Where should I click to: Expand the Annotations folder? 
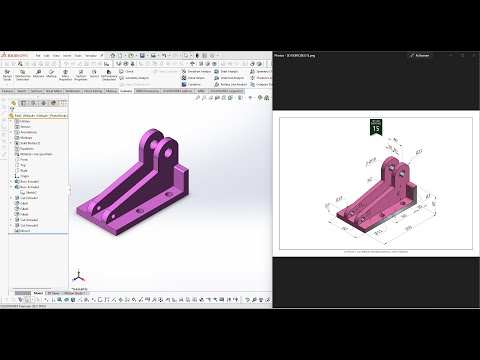coord(11,132)
